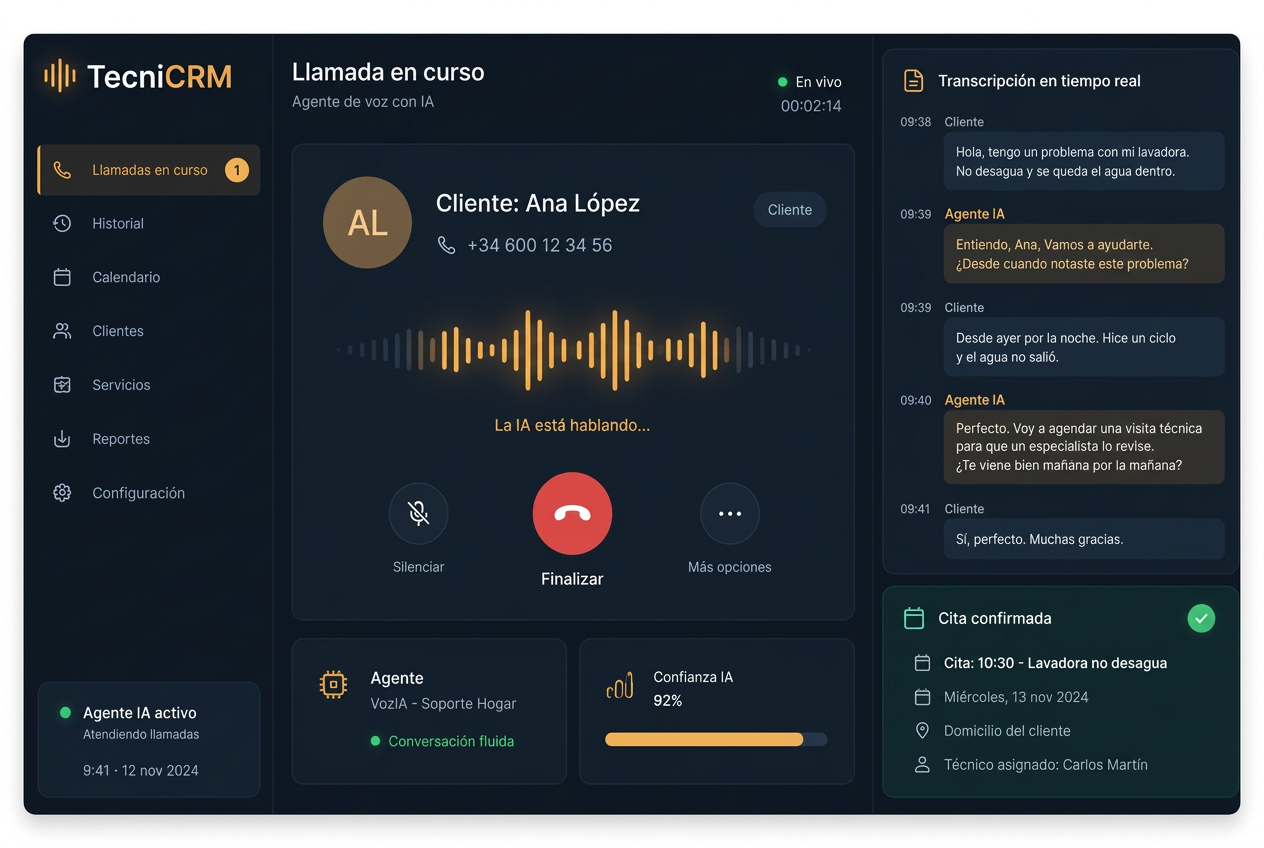Click the chip icon in Agente card

coord(333,684)
